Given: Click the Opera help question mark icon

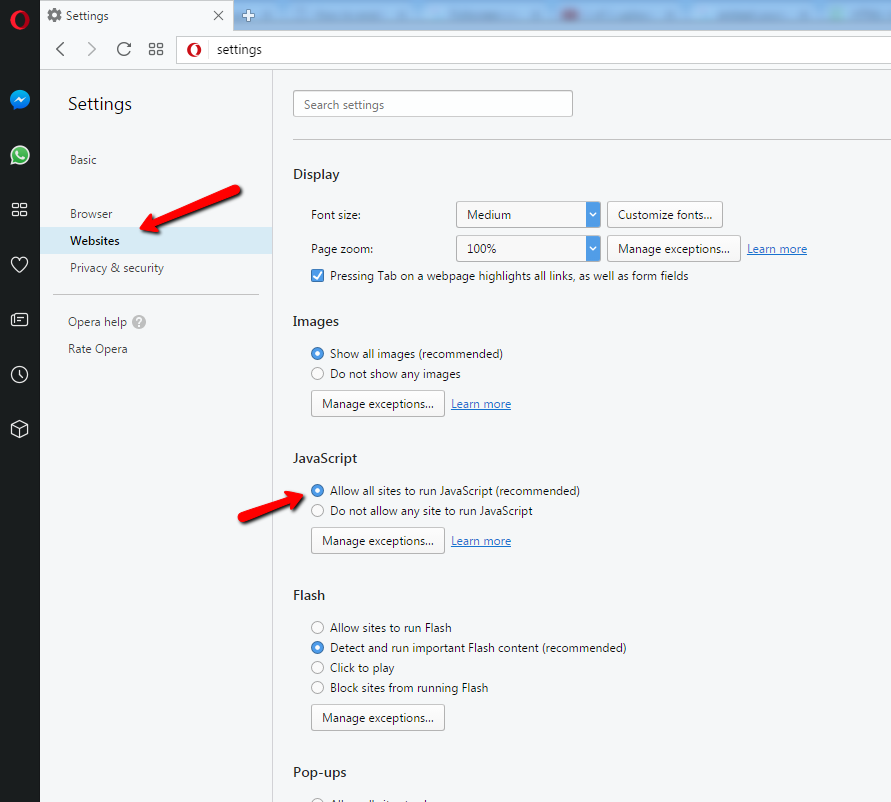Looking at the screenshot, I should tap(139, 322).
